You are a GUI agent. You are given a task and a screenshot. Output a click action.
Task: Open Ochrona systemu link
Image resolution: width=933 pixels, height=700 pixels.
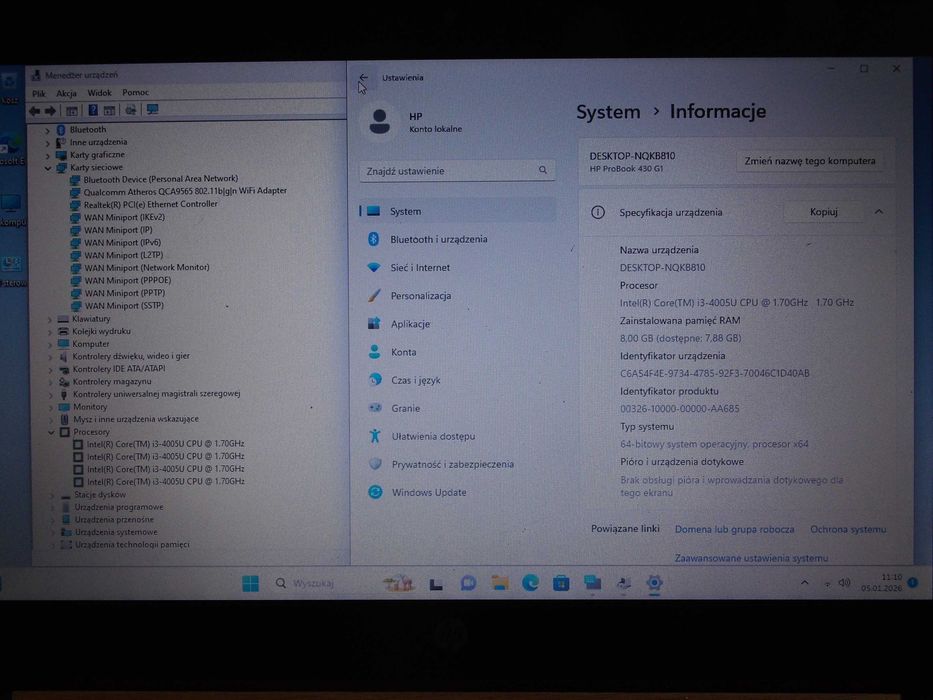848,529
